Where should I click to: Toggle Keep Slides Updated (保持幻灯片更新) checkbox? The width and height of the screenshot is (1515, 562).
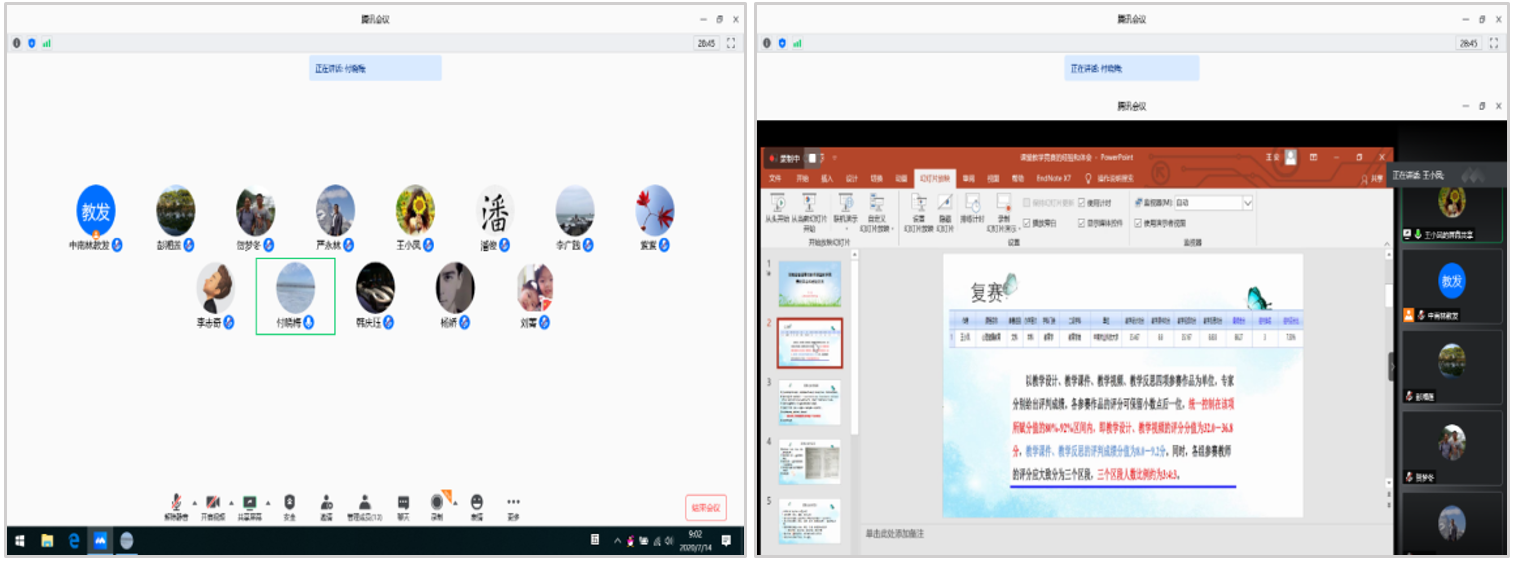point(1026,203)
